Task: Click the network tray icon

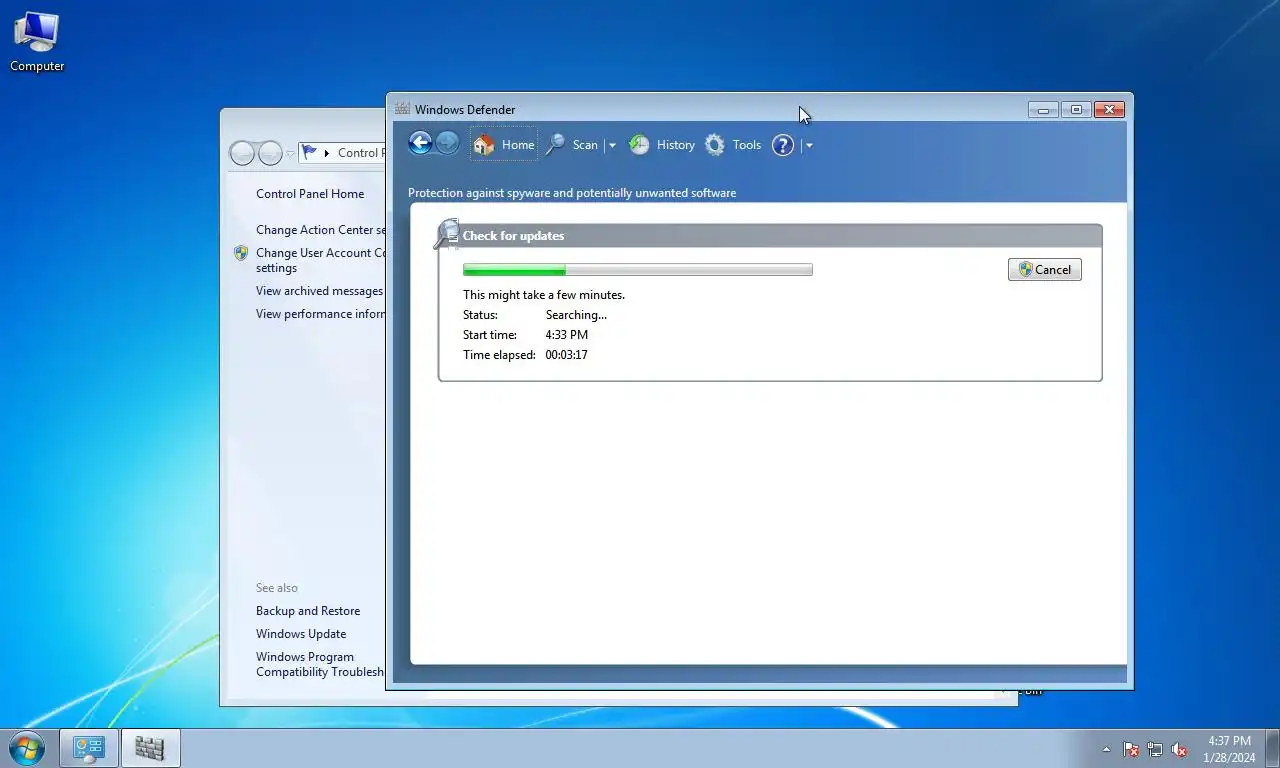Action: pyautogui.click(x=1155, y=749)
